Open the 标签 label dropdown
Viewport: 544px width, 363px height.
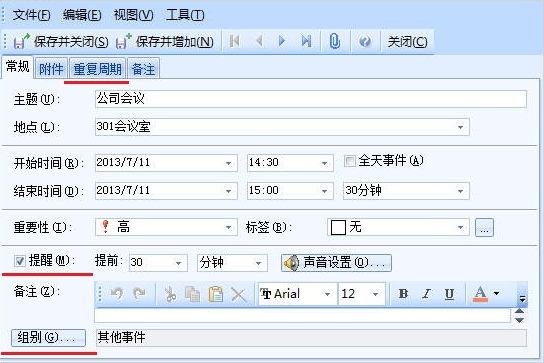point(460,227)
